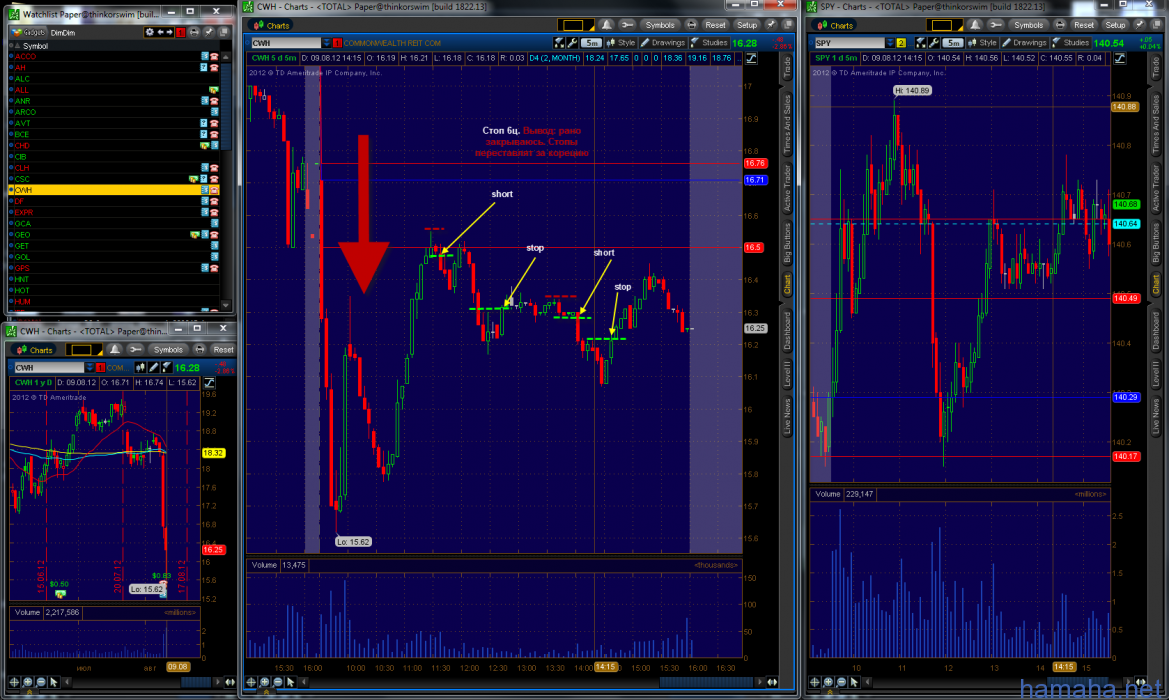Image resolution: width=1169 pixels, height=700 pixels.
Task: Open Studies menu in SPY chart
Action: (1071, 43)
